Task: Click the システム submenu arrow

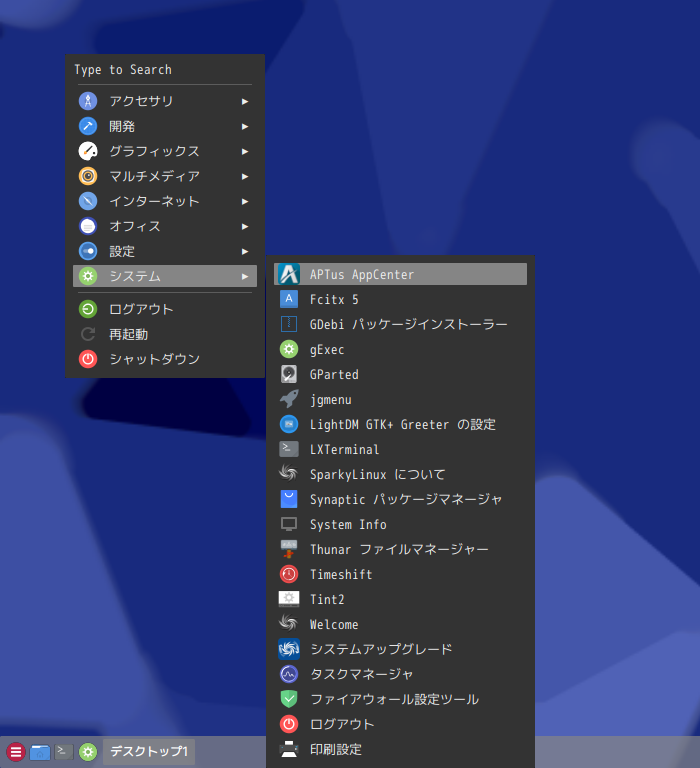Action: (x=245, y=276)
